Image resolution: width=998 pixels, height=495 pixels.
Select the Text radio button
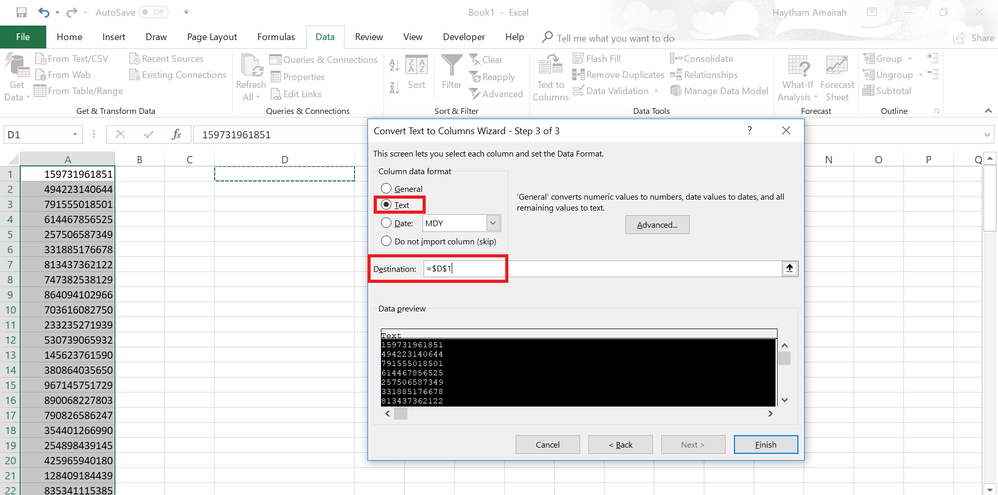coord(386,205)
